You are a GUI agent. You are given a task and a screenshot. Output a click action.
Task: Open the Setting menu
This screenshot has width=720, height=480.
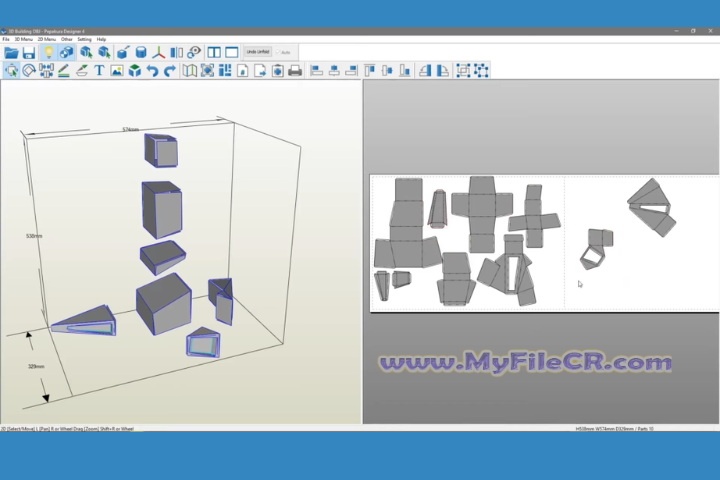coord(85,39)
